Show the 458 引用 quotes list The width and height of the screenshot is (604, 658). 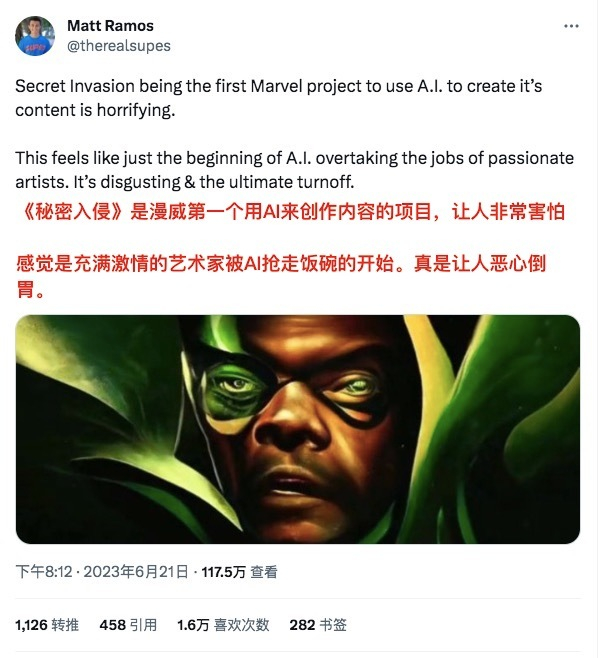point(128,625)
